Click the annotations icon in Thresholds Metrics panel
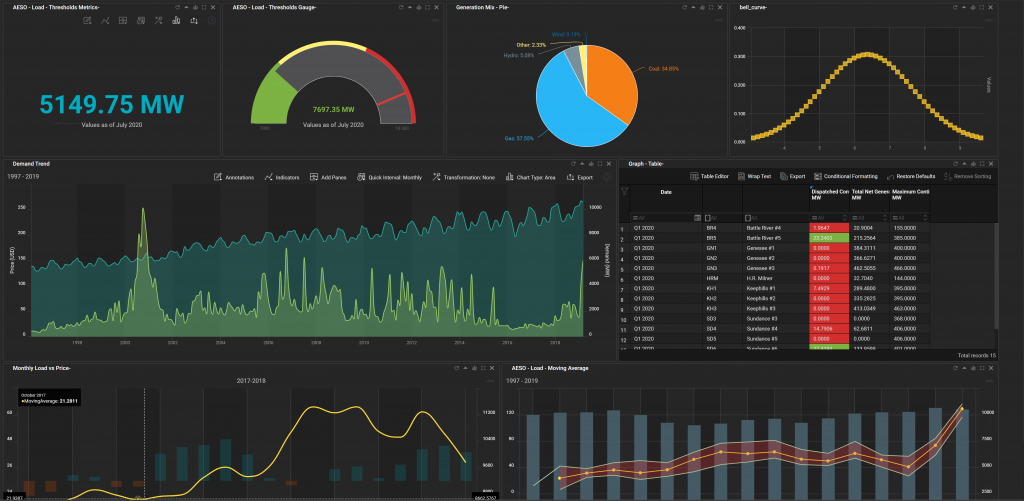This screenshot has height=501, width=1024. coord(87,21)
